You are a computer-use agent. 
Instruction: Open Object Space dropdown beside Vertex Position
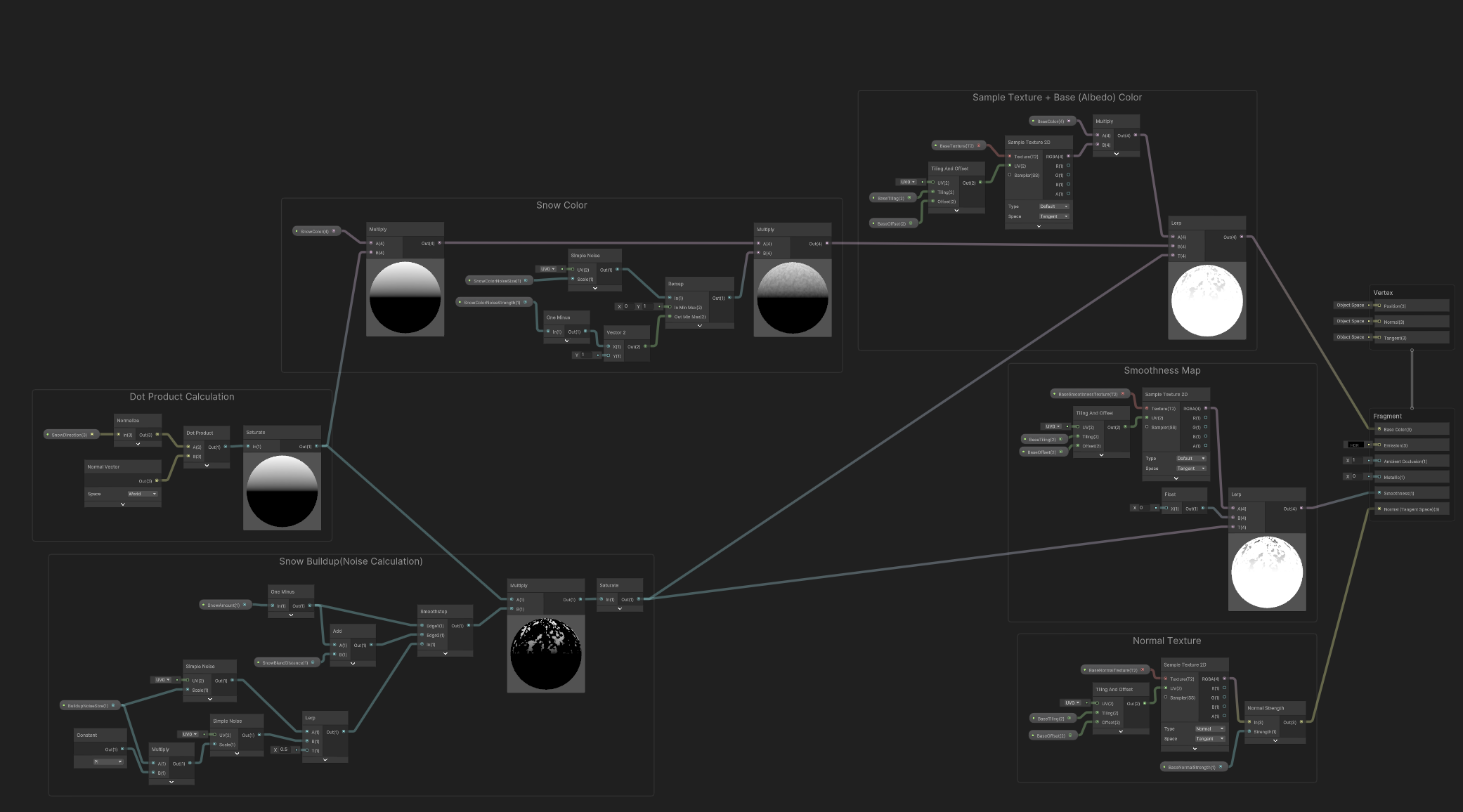(x=1350, y=306)
